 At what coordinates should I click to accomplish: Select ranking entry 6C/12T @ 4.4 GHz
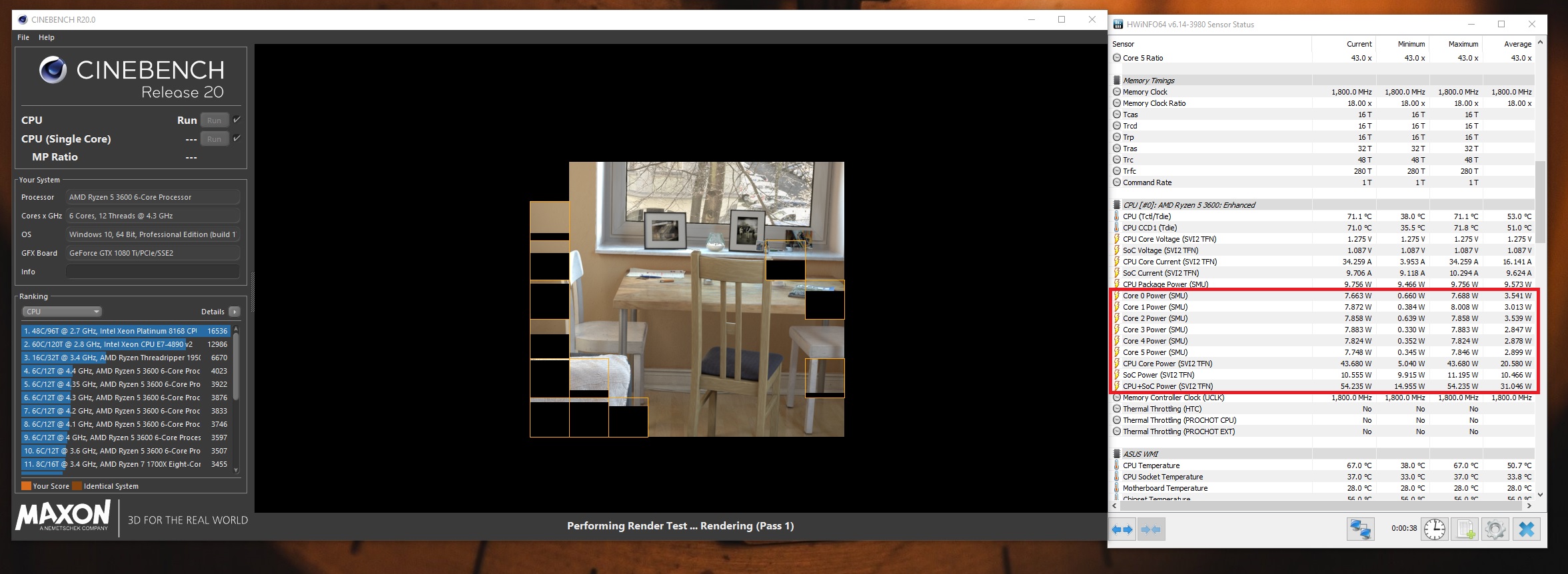(x=125, y=371)
